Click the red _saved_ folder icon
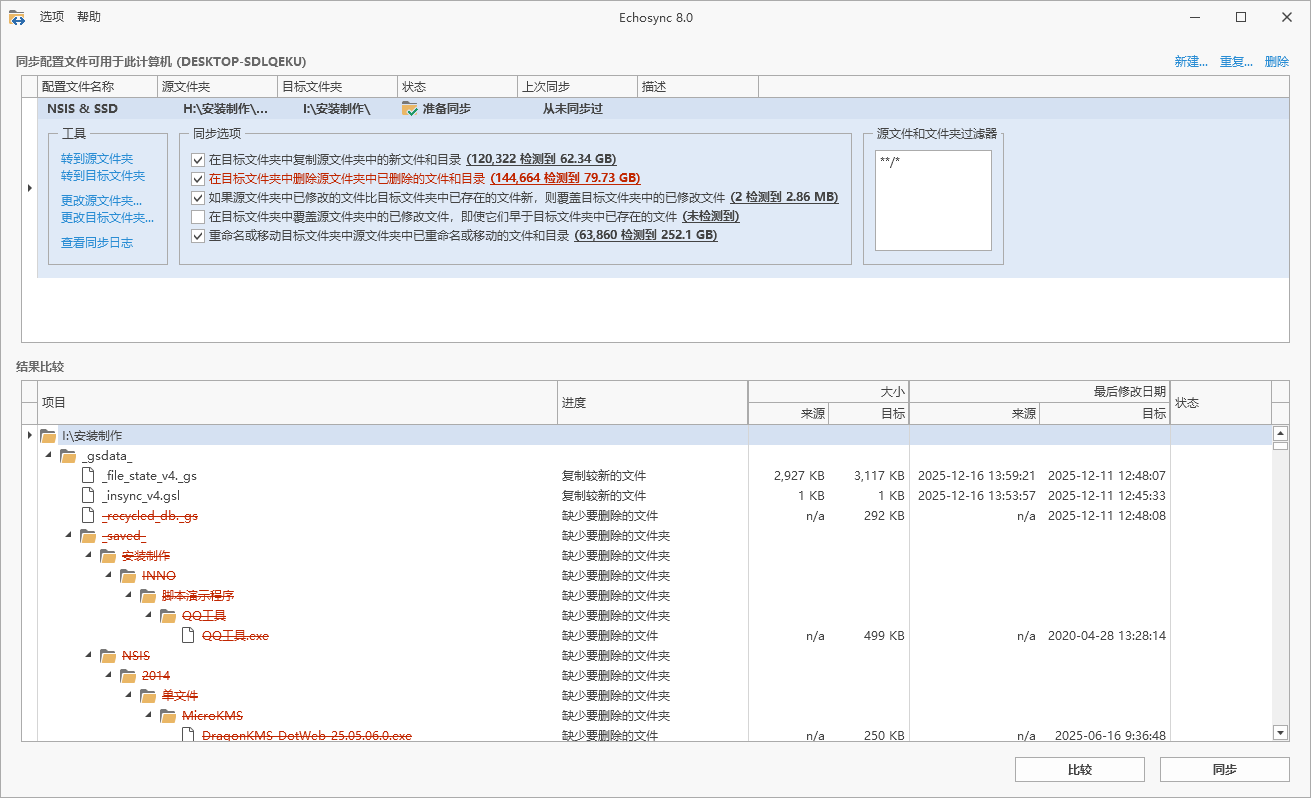The width and height of the screenshot is (1311, 798). pyautogui.click(x=88, y=536)
